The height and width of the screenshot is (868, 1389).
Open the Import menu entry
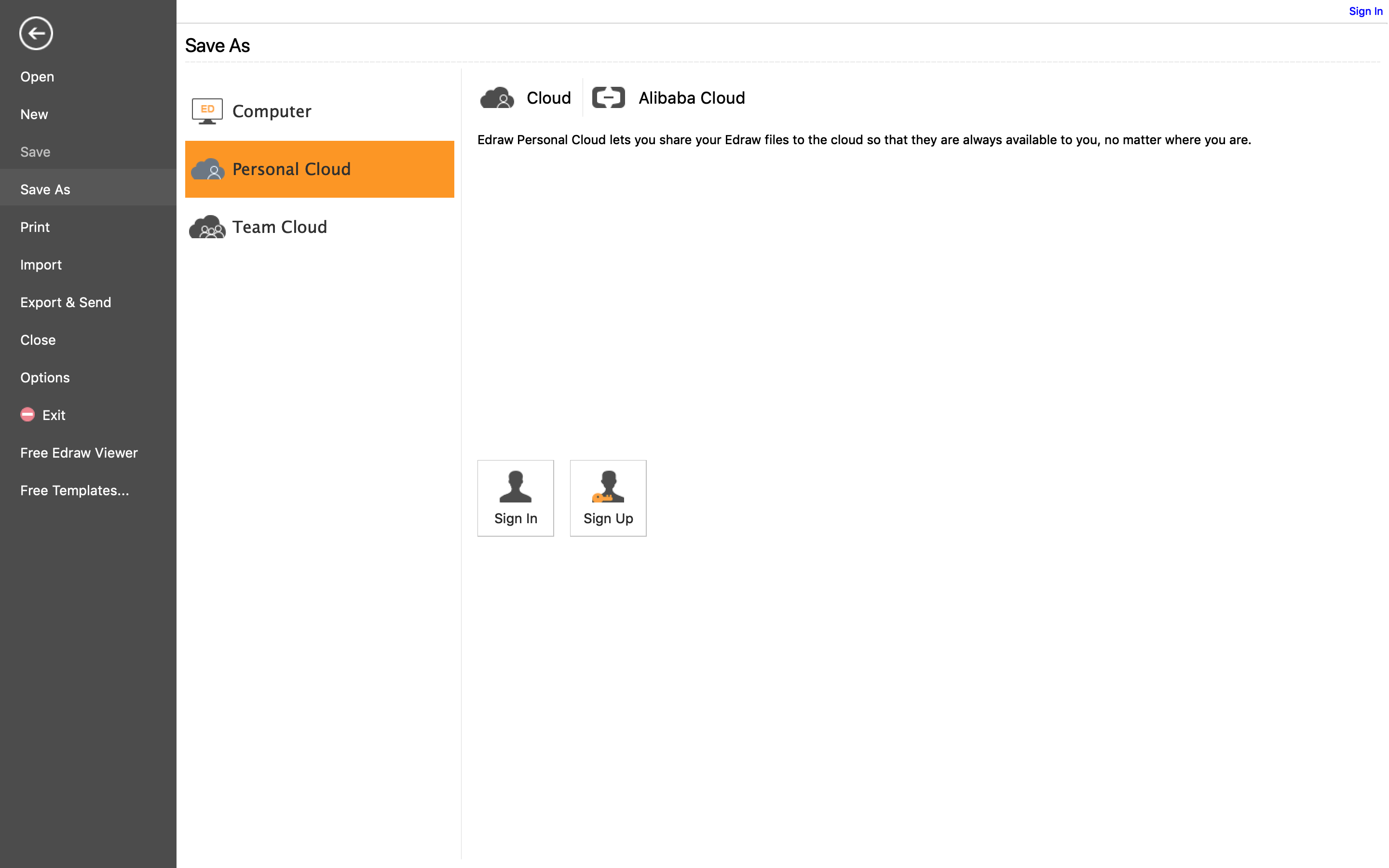pyautogui.click(x=41, y=265)
